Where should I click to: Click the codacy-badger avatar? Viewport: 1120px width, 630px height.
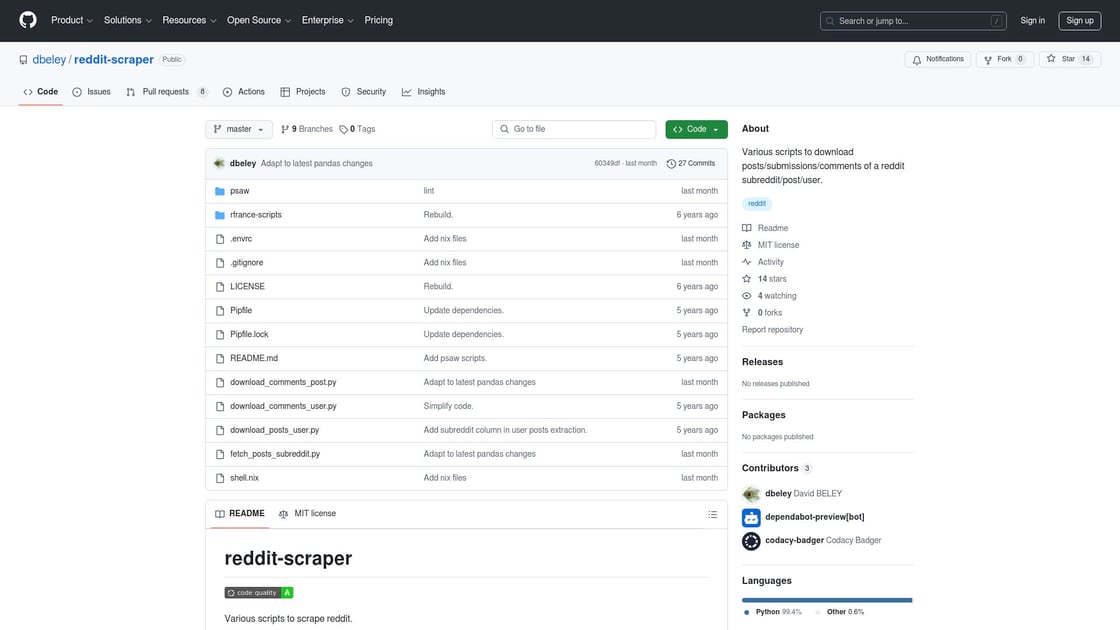point(751,541)
